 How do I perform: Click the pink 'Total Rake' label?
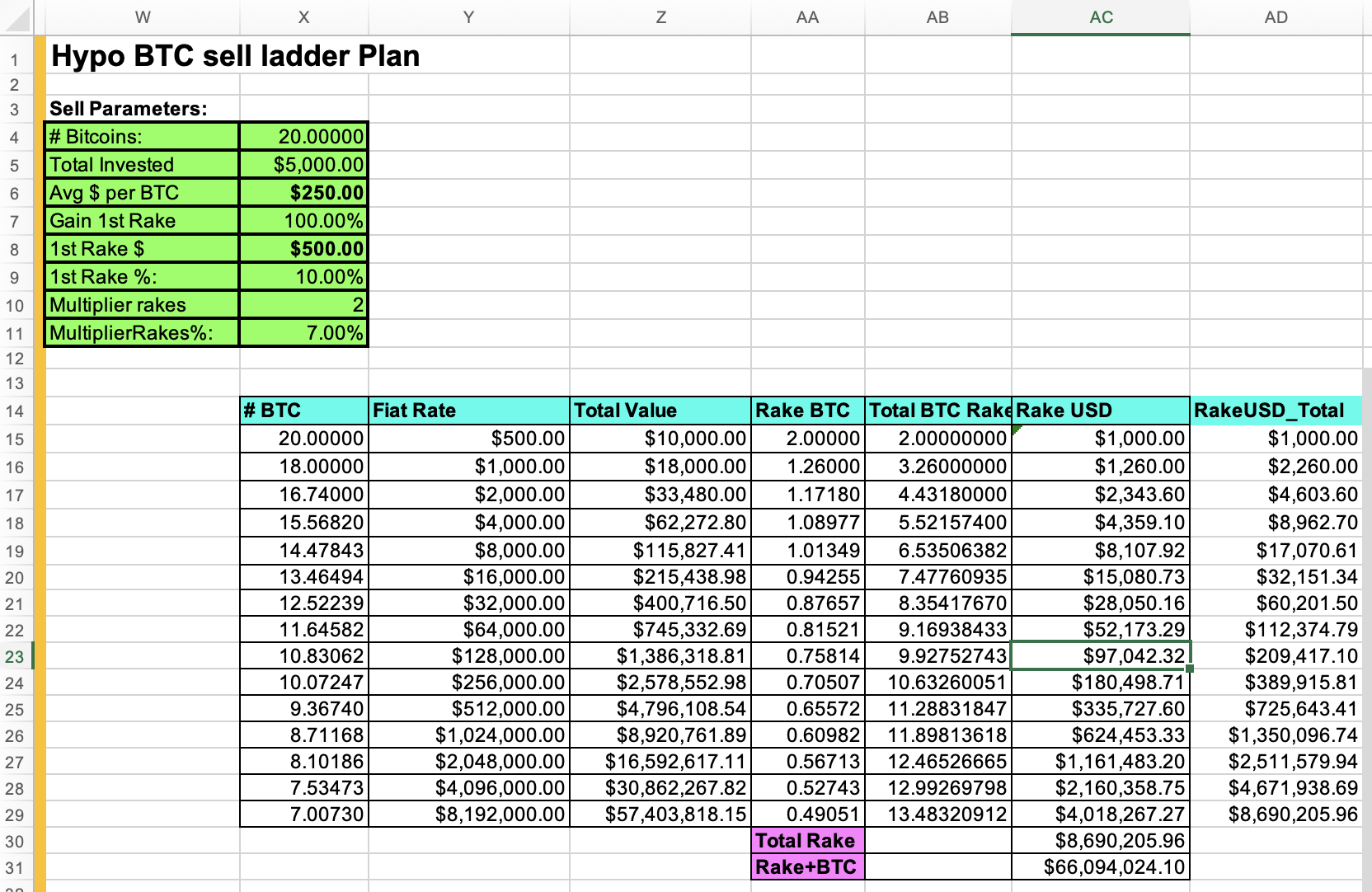click(x=808, y=841)
